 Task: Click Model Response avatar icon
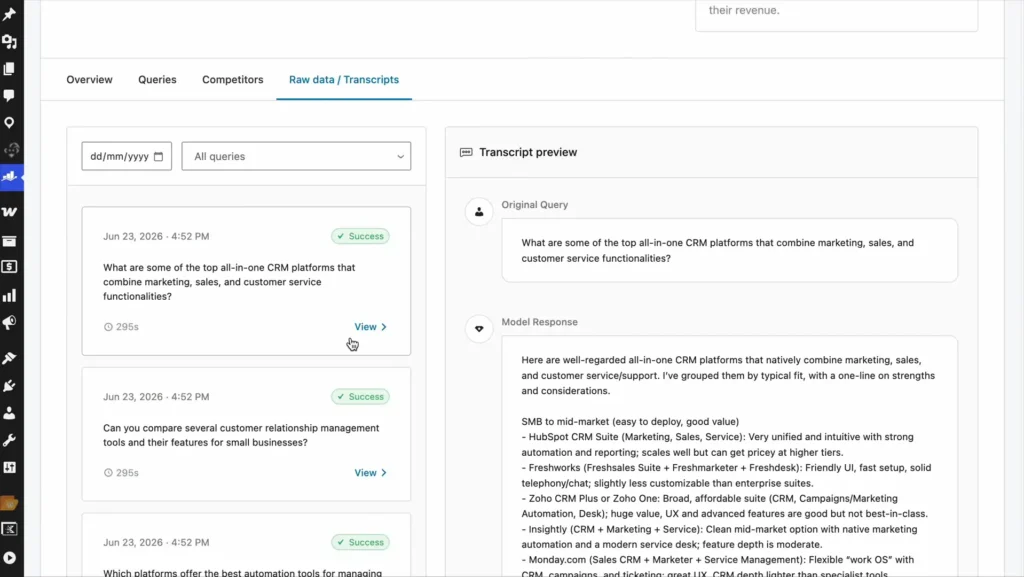(479, 329)
